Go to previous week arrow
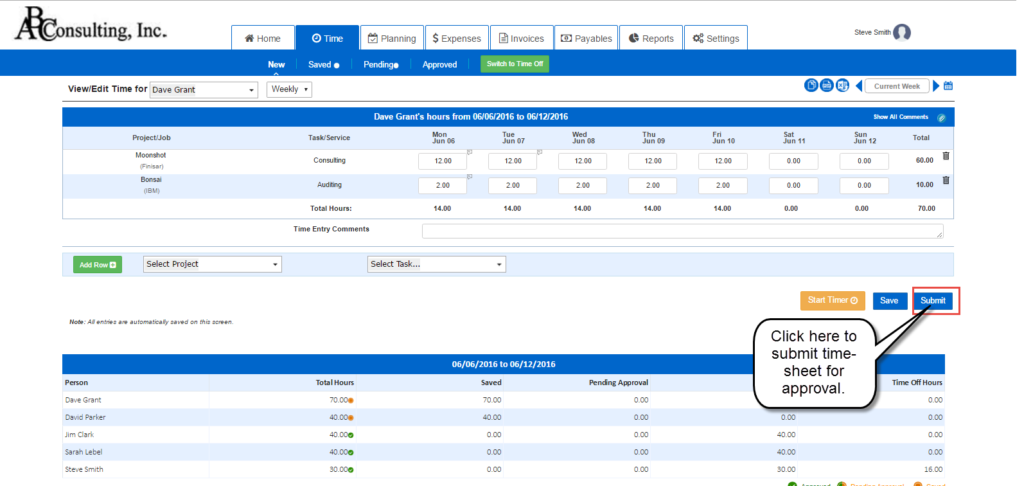 tap(859, 86)
